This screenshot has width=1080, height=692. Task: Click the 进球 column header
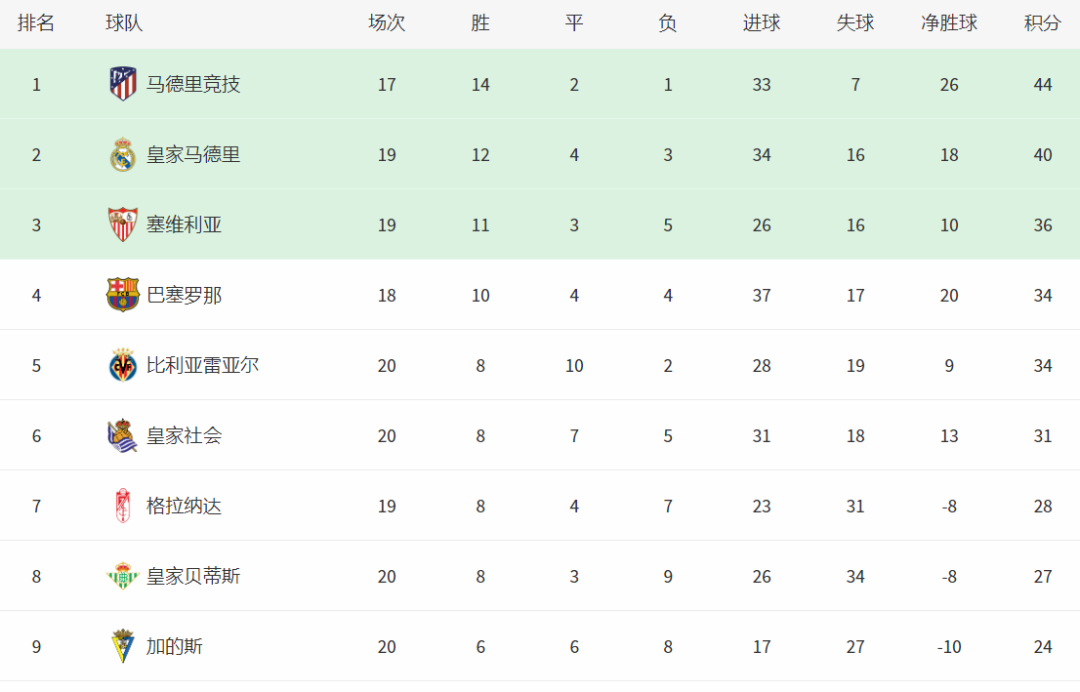[762, 23]
